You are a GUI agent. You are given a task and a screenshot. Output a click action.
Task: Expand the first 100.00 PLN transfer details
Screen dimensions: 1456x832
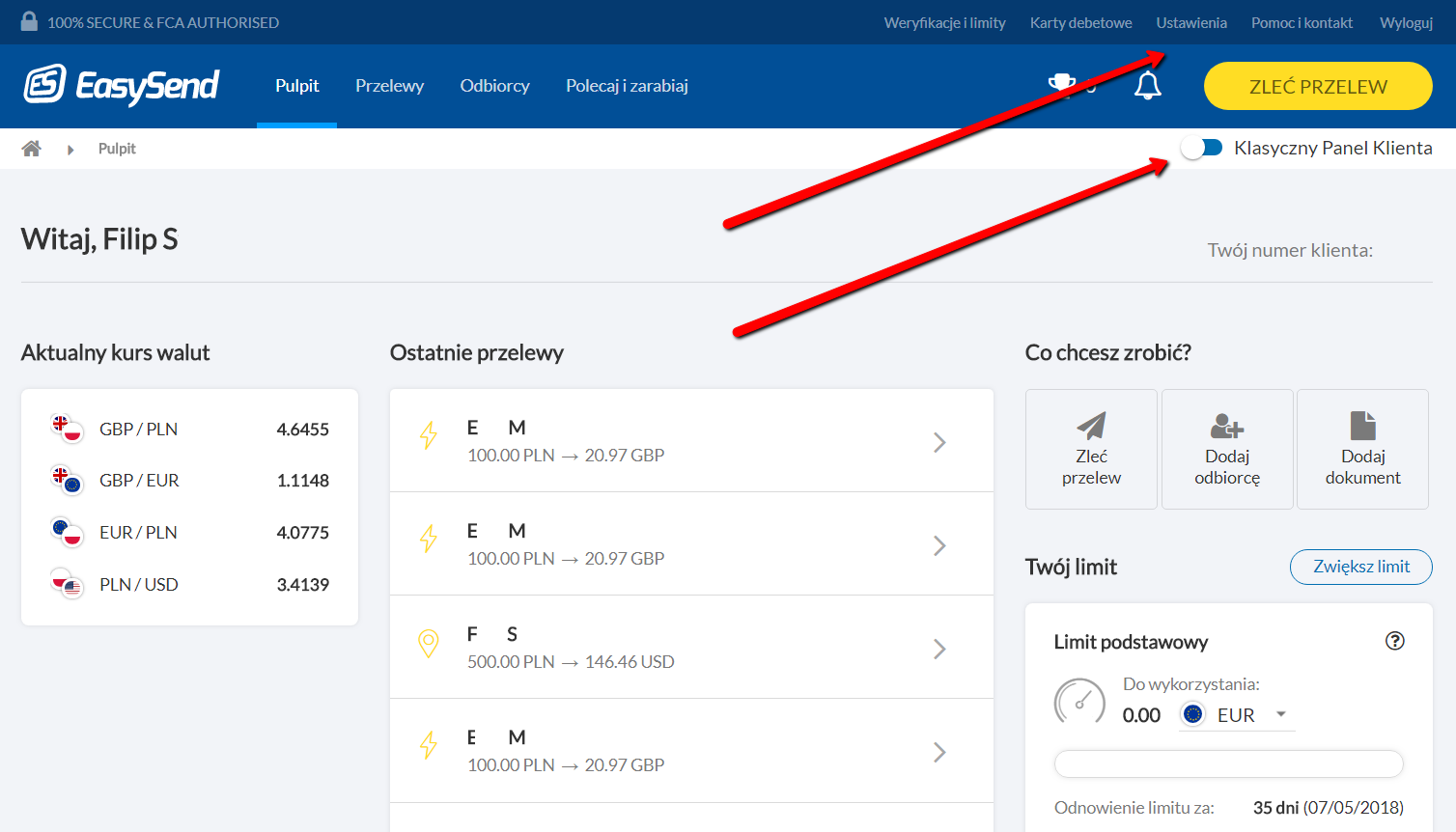point(938,442)
